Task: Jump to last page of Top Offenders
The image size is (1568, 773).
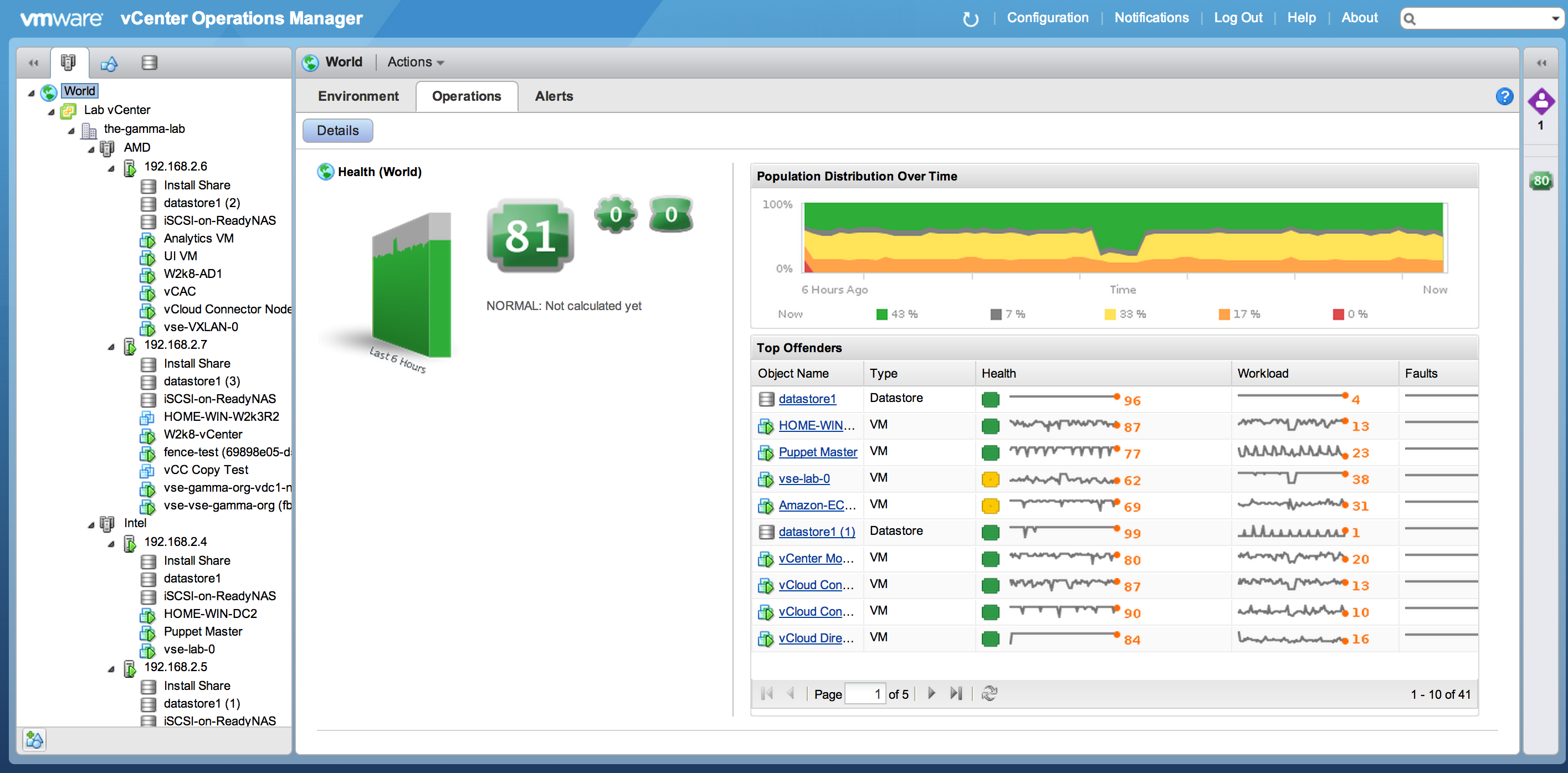Action: (956, 693)
